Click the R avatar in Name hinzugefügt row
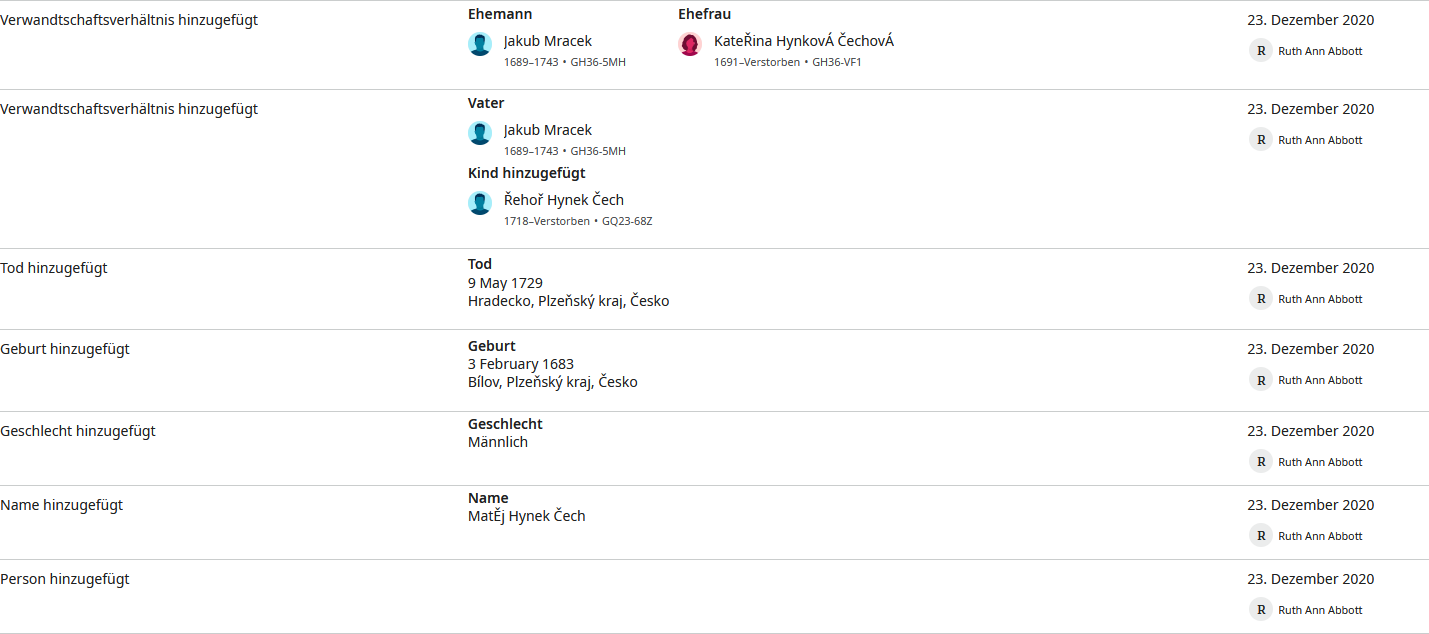The width and height of the screenshot is (1429, 634). pos(1260,536)
